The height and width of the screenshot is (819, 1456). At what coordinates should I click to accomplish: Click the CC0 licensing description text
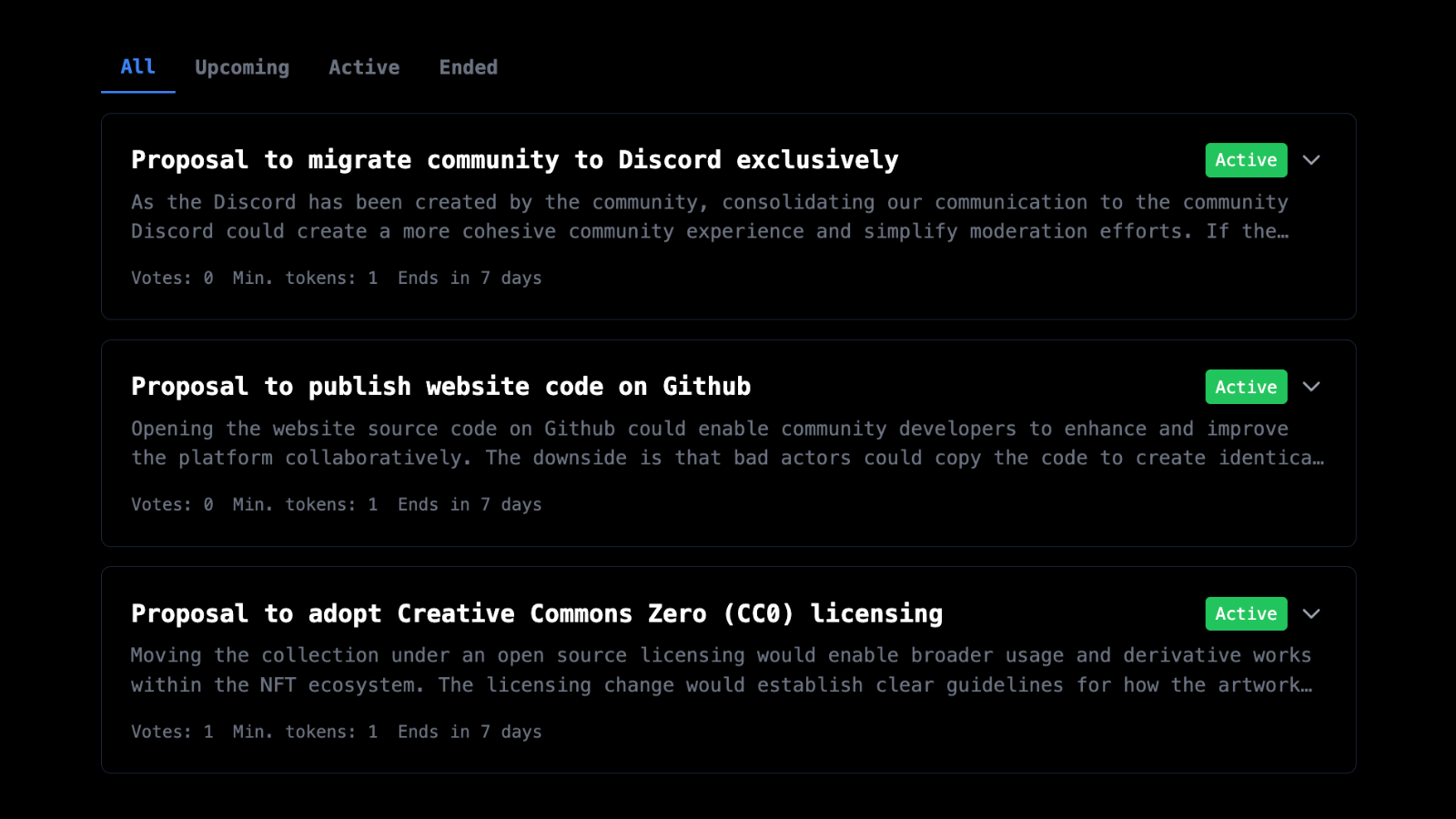pyautogui.click(x=721, y=670)
